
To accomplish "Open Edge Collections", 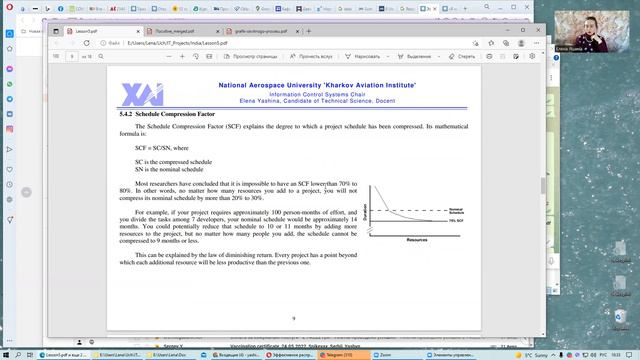I will (x=506, y=43).
